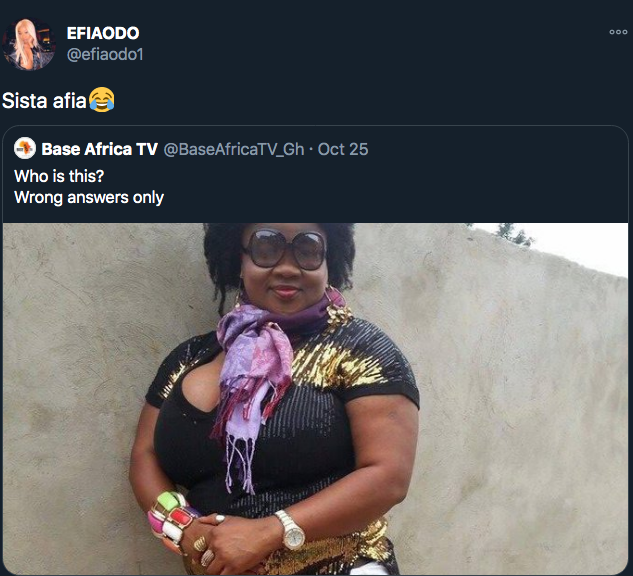Click the Base Africa TV logo avatar
The height and width of the screenshot is (576, 633).
[25, 148]
